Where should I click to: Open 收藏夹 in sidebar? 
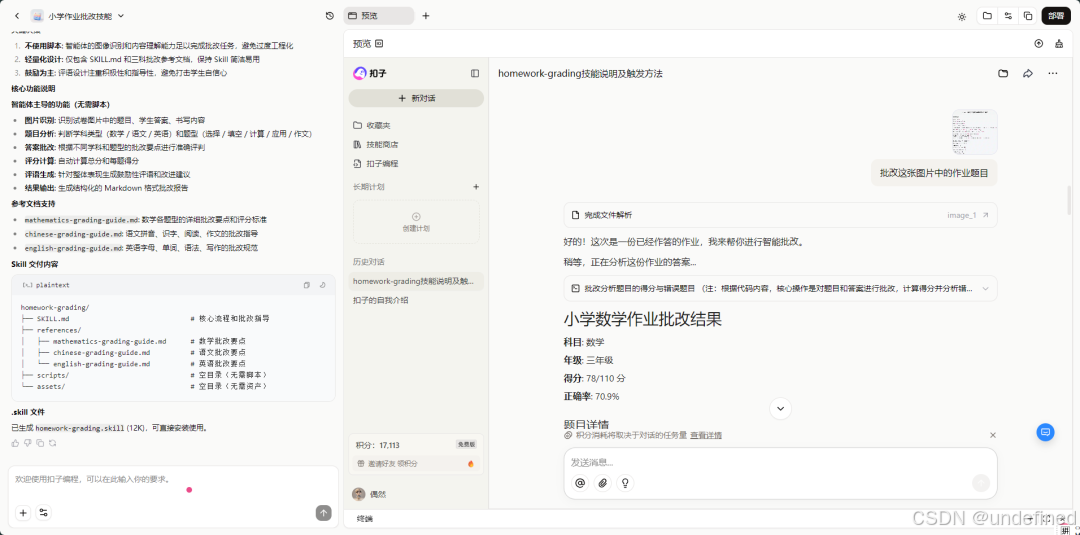point(371,125)
